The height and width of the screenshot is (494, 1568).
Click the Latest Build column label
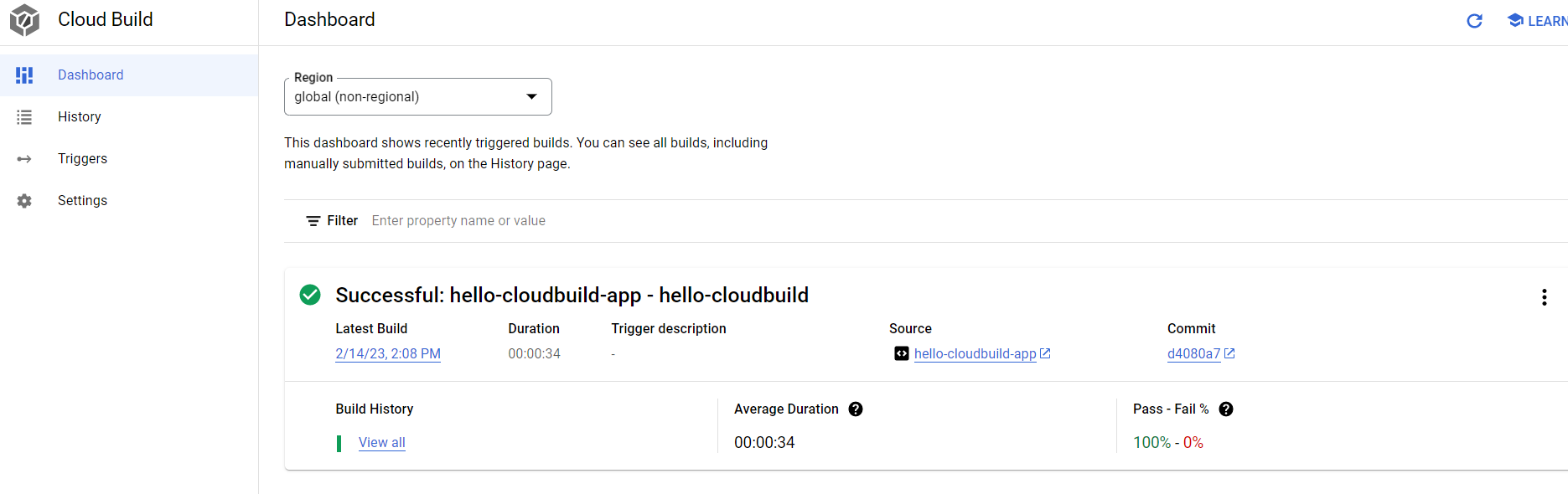point(371,328)
